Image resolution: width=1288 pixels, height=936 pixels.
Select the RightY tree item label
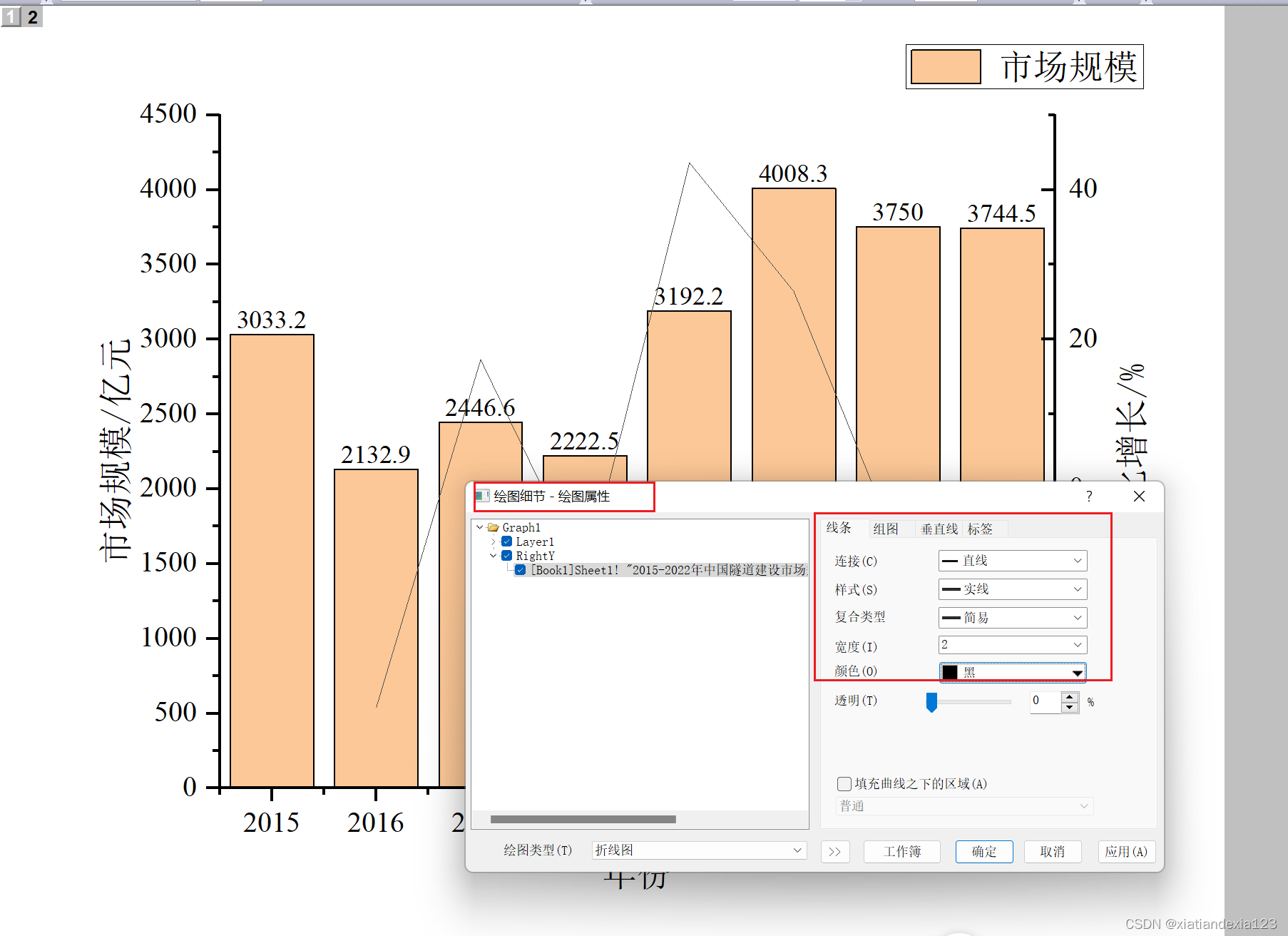tap(535, 556)
